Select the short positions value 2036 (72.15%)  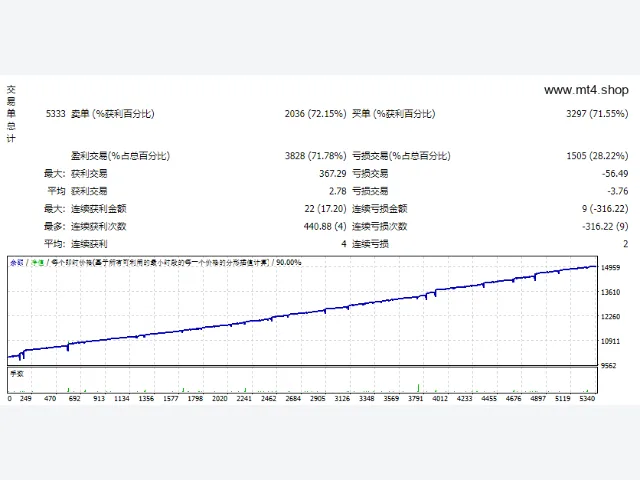[316, 113]
